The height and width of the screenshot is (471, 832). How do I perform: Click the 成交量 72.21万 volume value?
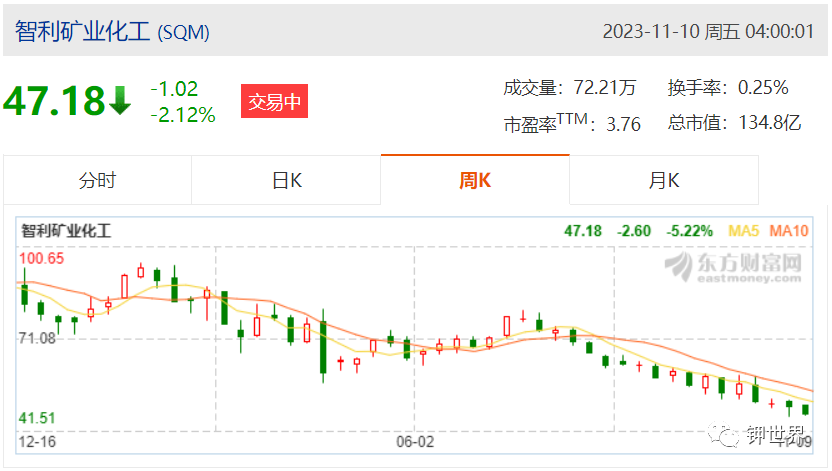point(605,88)
